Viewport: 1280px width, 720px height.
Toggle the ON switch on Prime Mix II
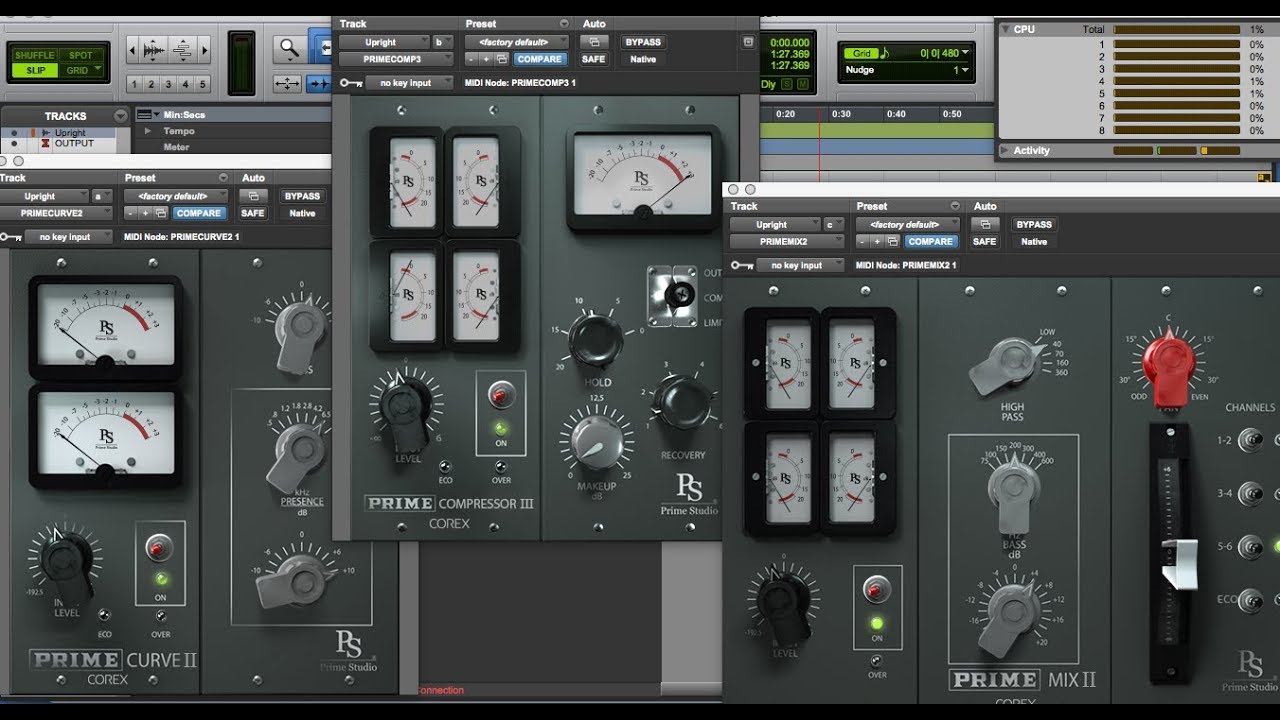pyautogui.click(x=876, y=590)
